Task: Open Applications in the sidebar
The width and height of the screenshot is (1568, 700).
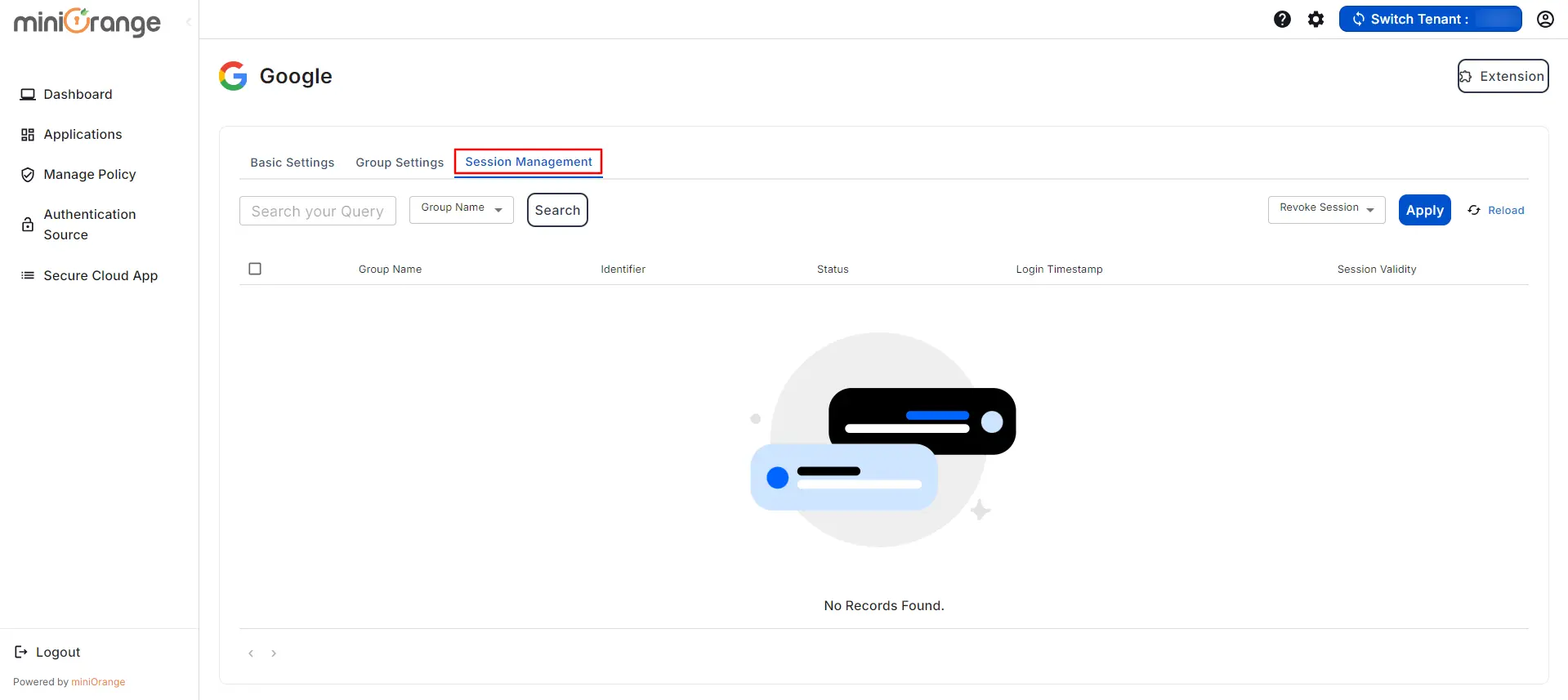Action: (x=83, y=135)
